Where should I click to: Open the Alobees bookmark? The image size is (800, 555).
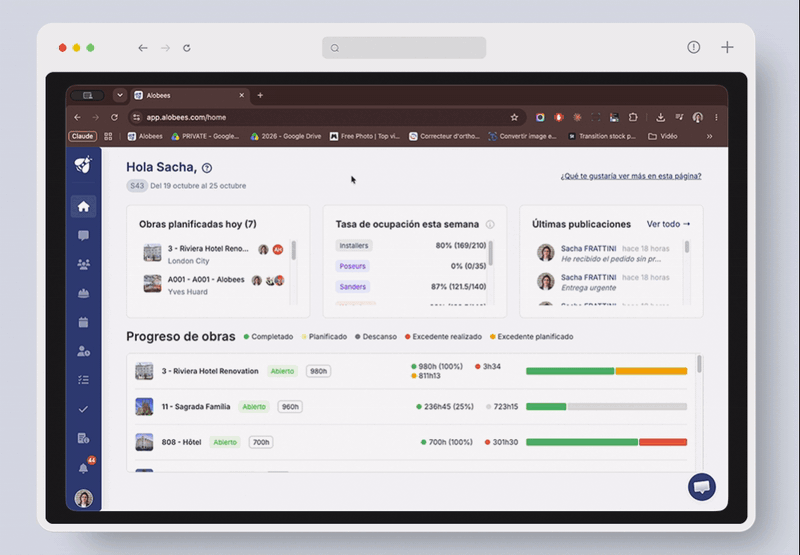(x=145, y=136)
